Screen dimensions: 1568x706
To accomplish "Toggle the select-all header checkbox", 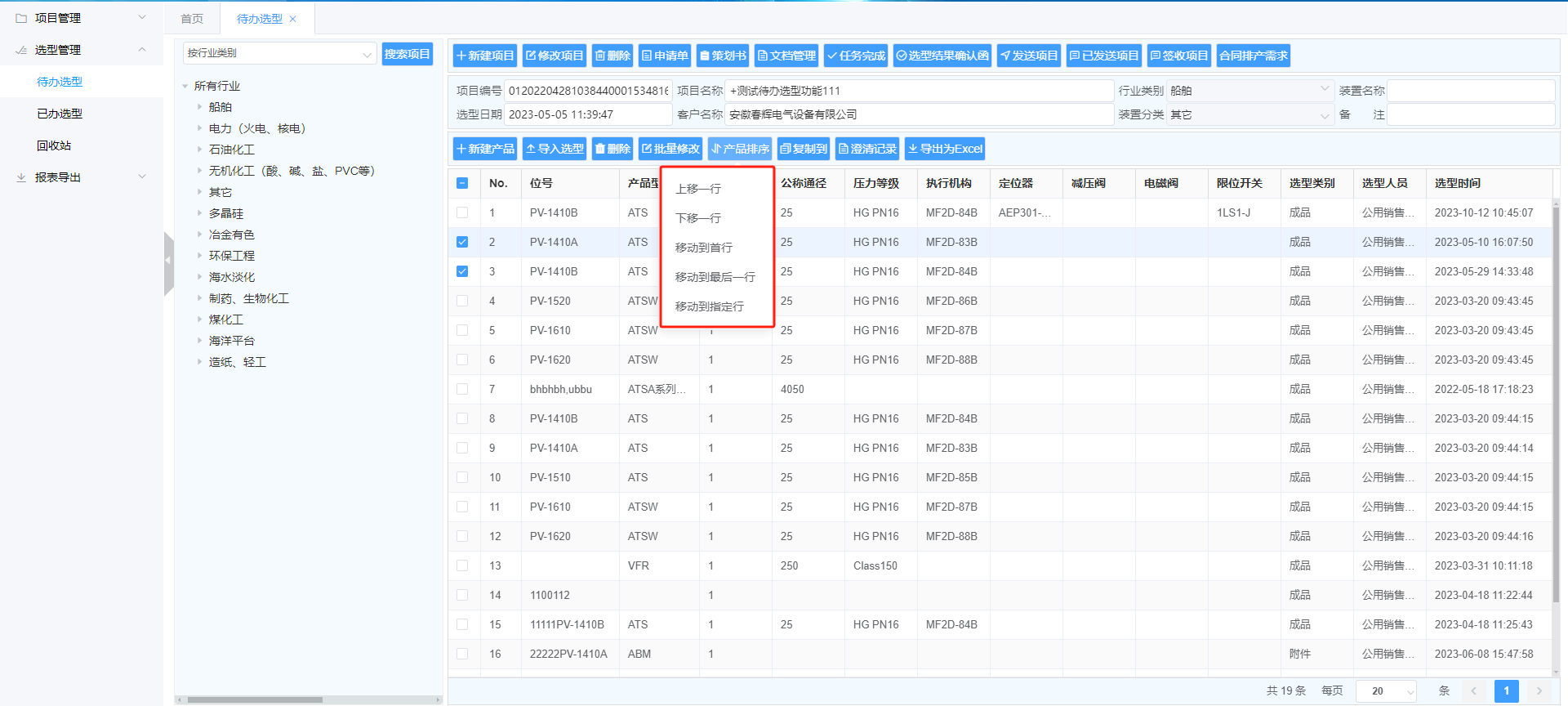I will [462, 183].
